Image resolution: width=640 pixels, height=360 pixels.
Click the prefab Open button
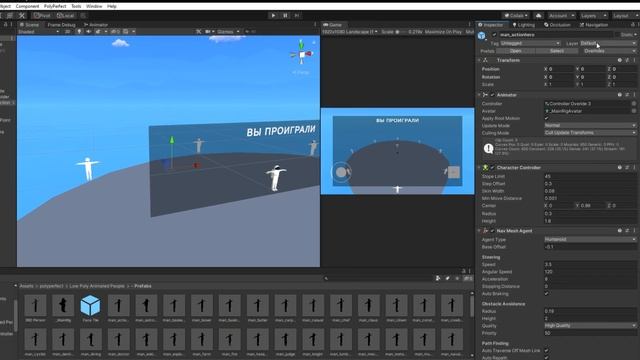(x=516, y=51)
